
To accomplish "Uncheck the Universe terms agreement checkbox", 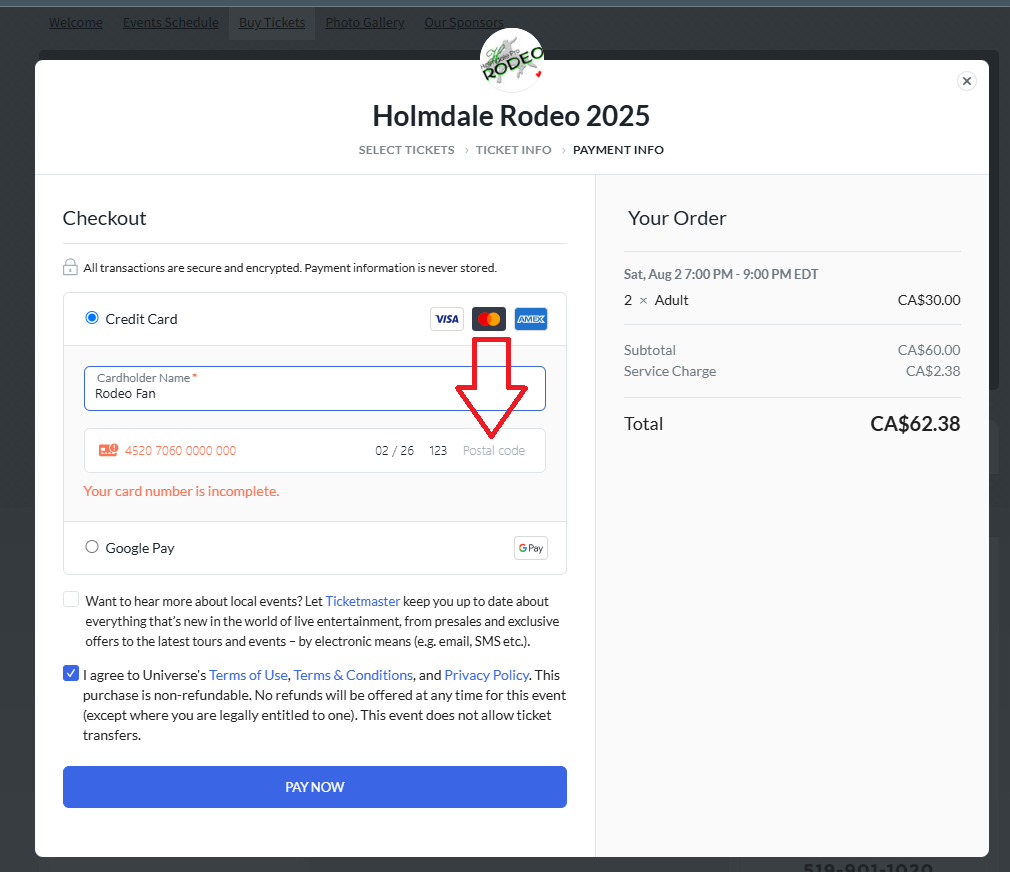I will click(71, 673).
